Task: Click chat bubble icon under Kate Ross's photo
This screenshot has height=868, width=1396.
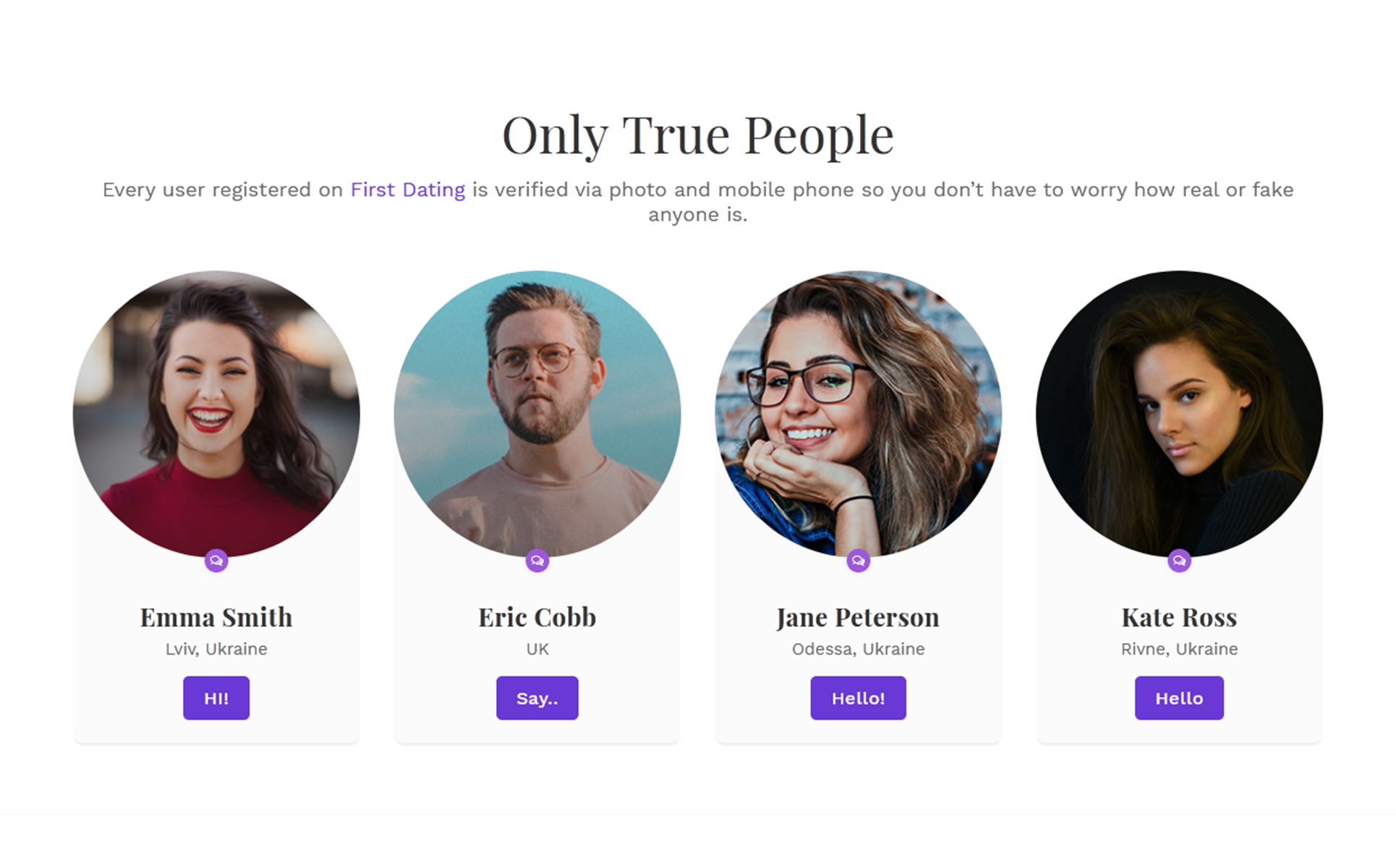Action: click(x=1180, y=561)
